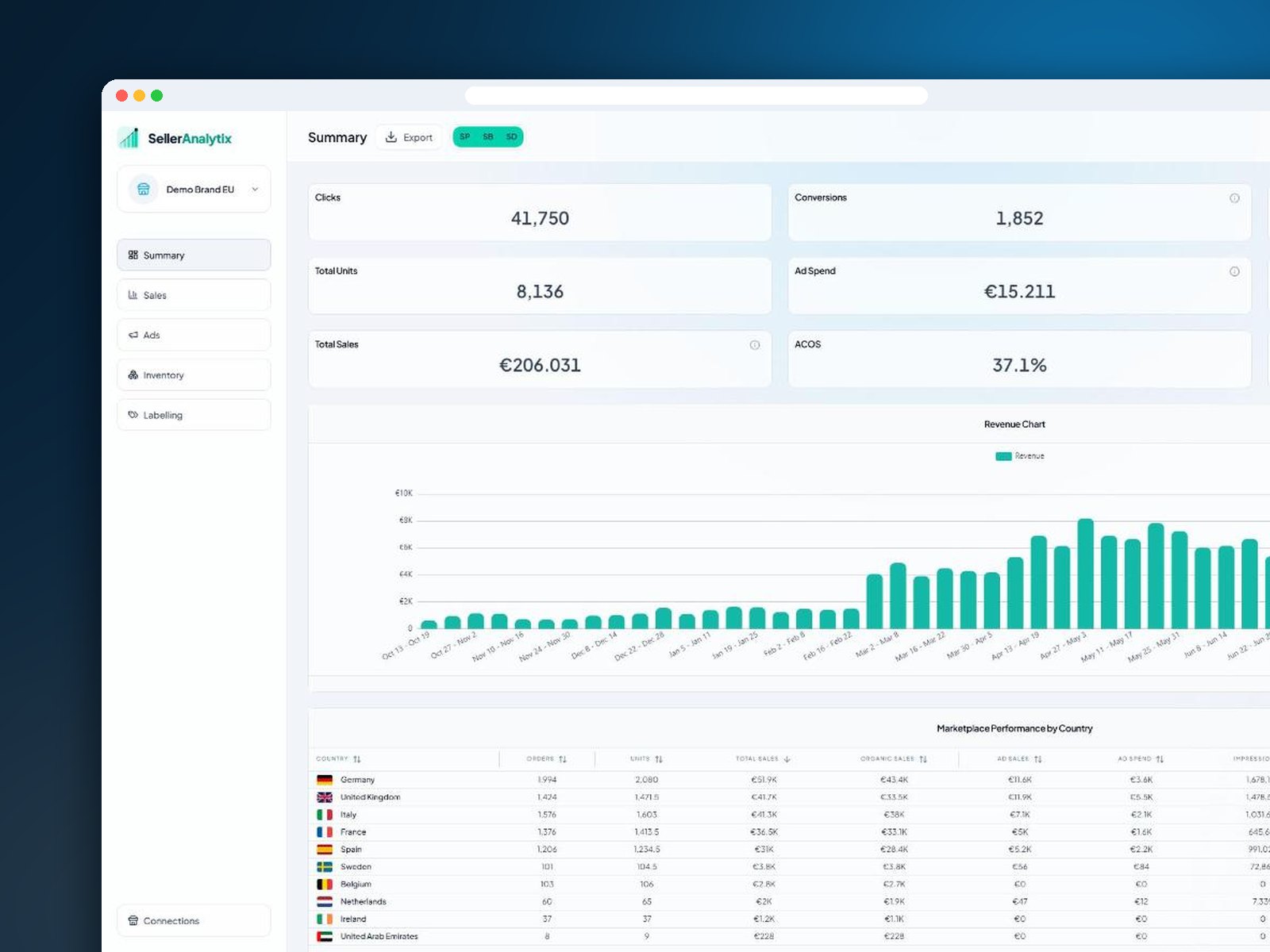Click the info icon on Ad Spend card

pos(1234,271)
